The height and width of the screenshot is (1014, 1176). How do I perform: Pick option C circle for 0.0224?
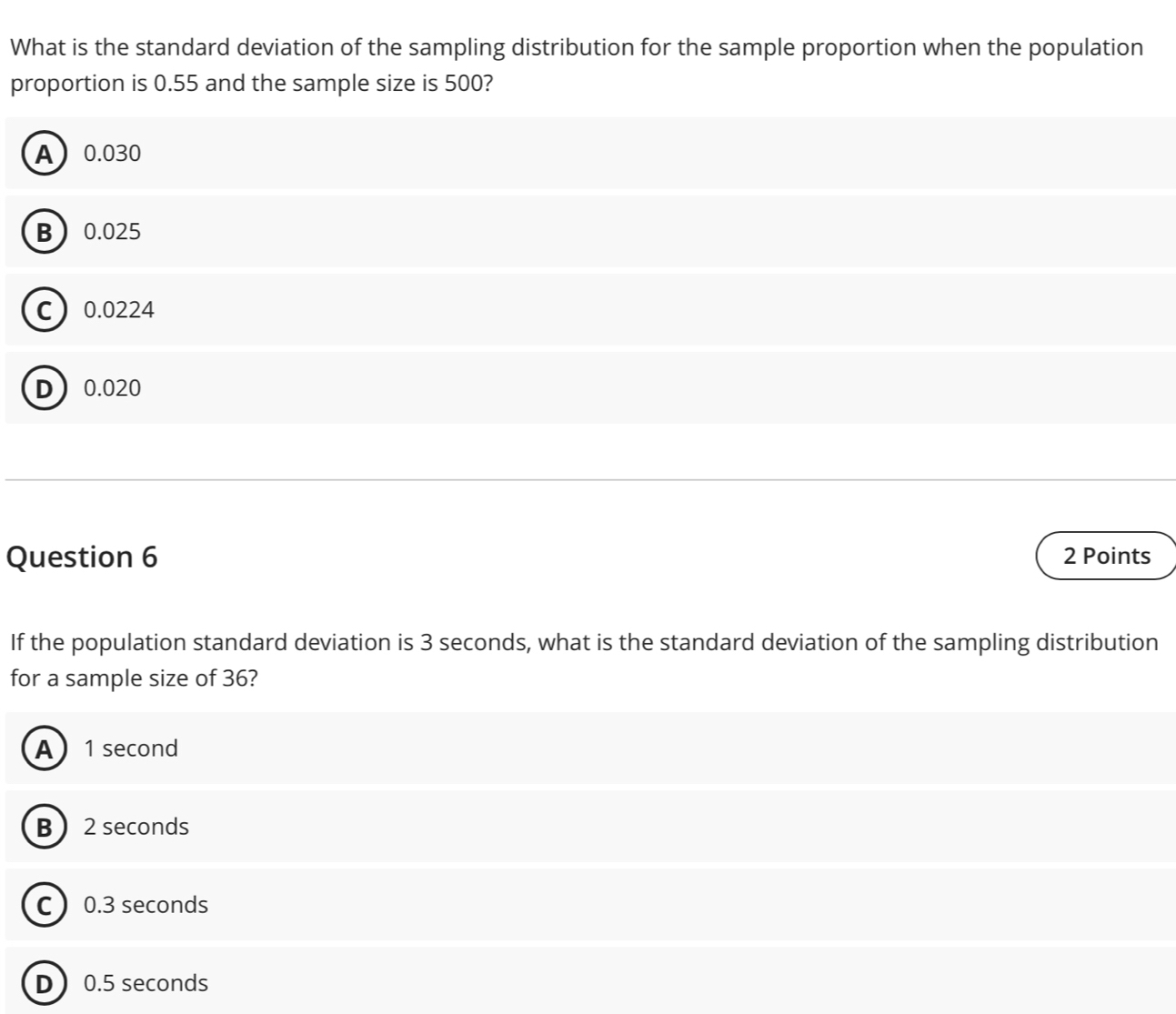tap(42, 310)
